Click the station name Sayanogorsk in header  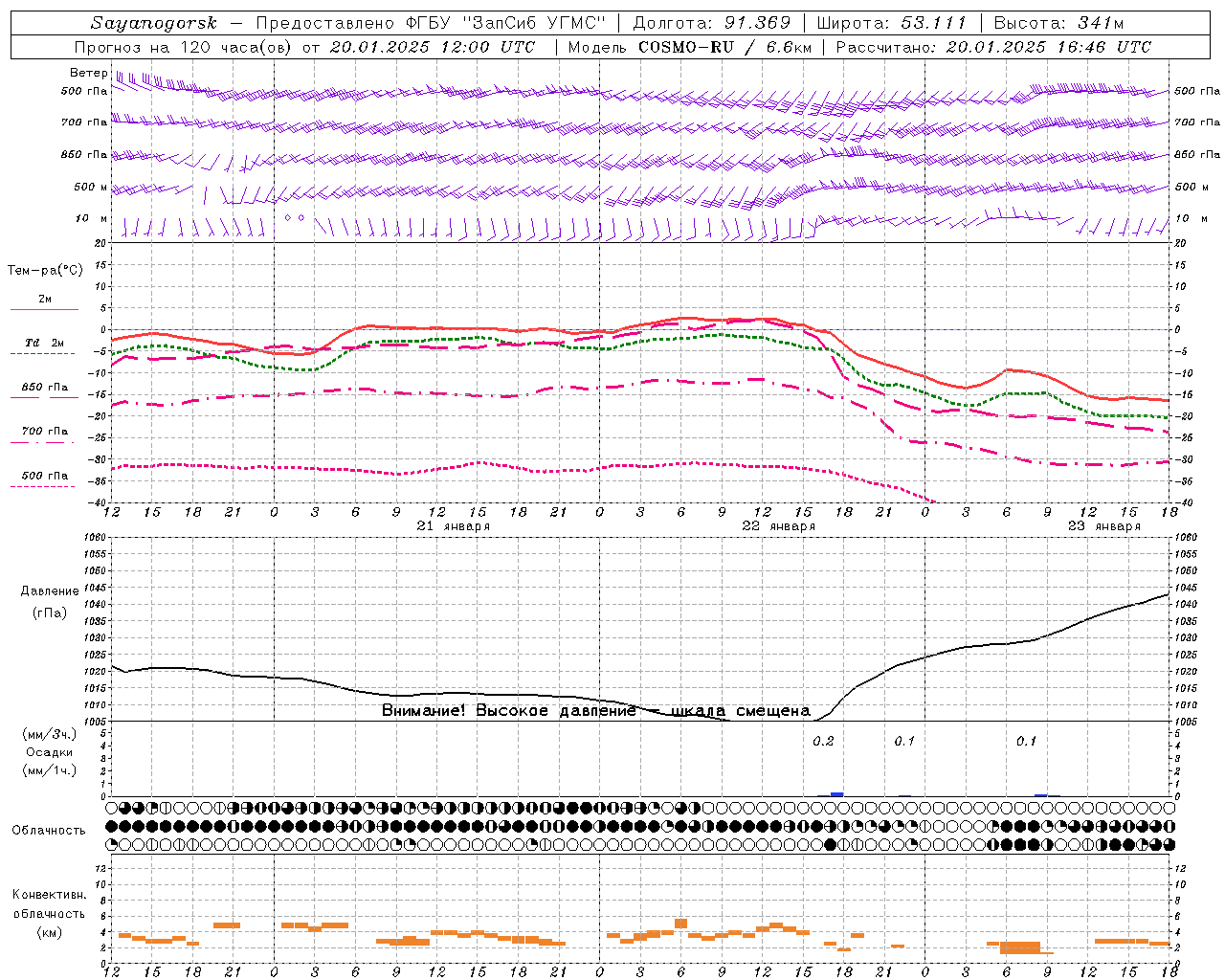click(154, 23)
